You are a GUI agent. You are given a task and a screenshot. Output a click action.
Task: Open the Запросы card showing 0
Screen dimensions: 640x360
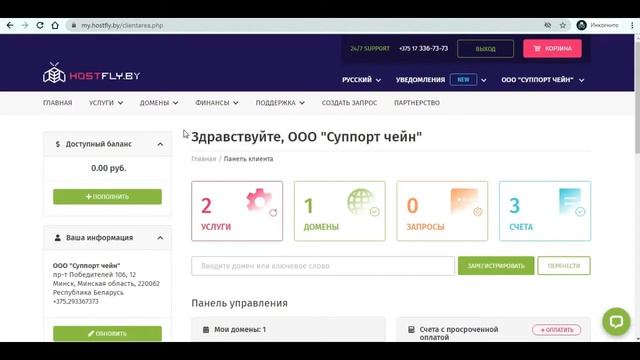[x=442, y=211]
